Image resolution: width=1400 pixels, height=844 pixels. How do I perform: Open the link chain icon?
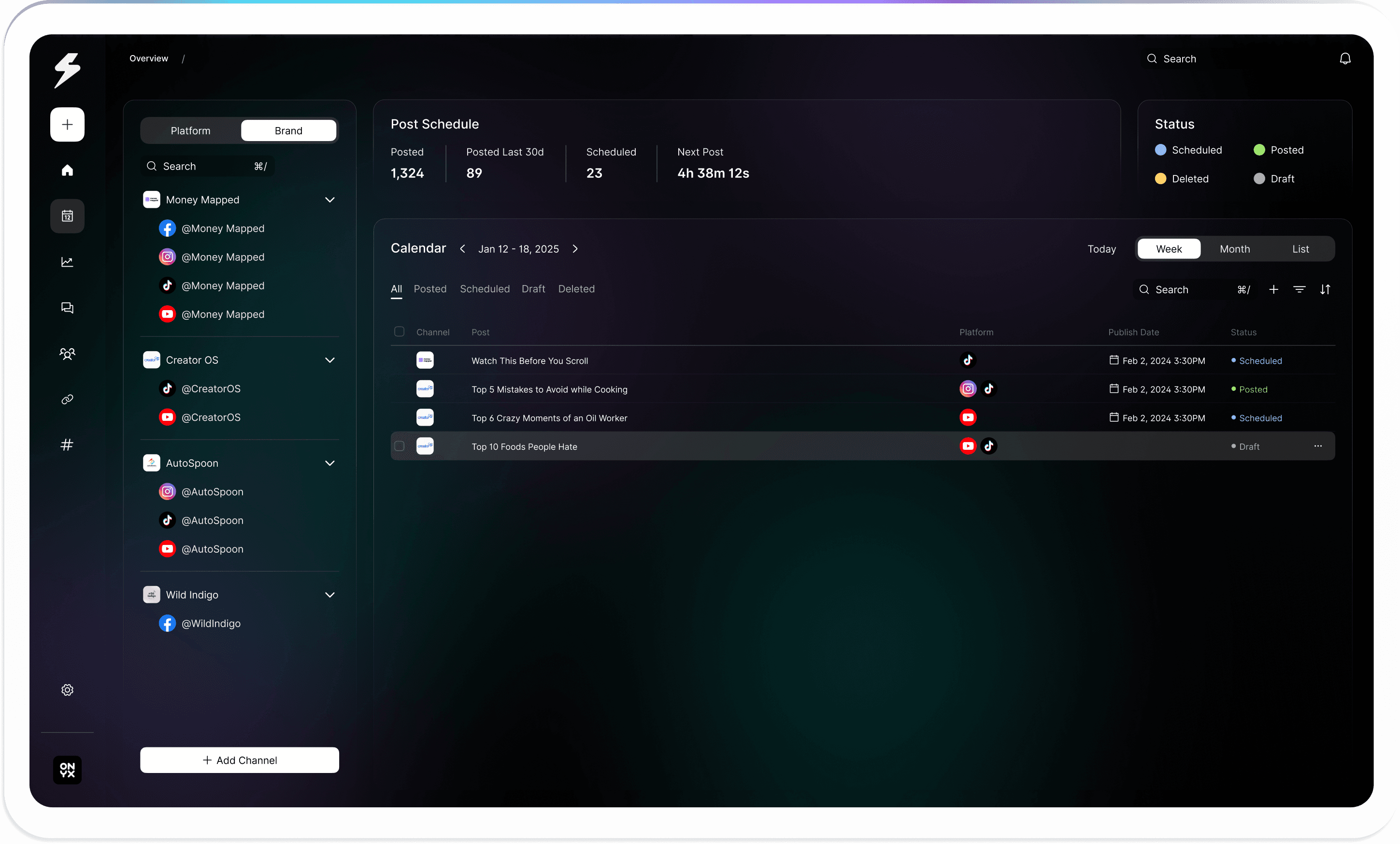click(67, 399)
